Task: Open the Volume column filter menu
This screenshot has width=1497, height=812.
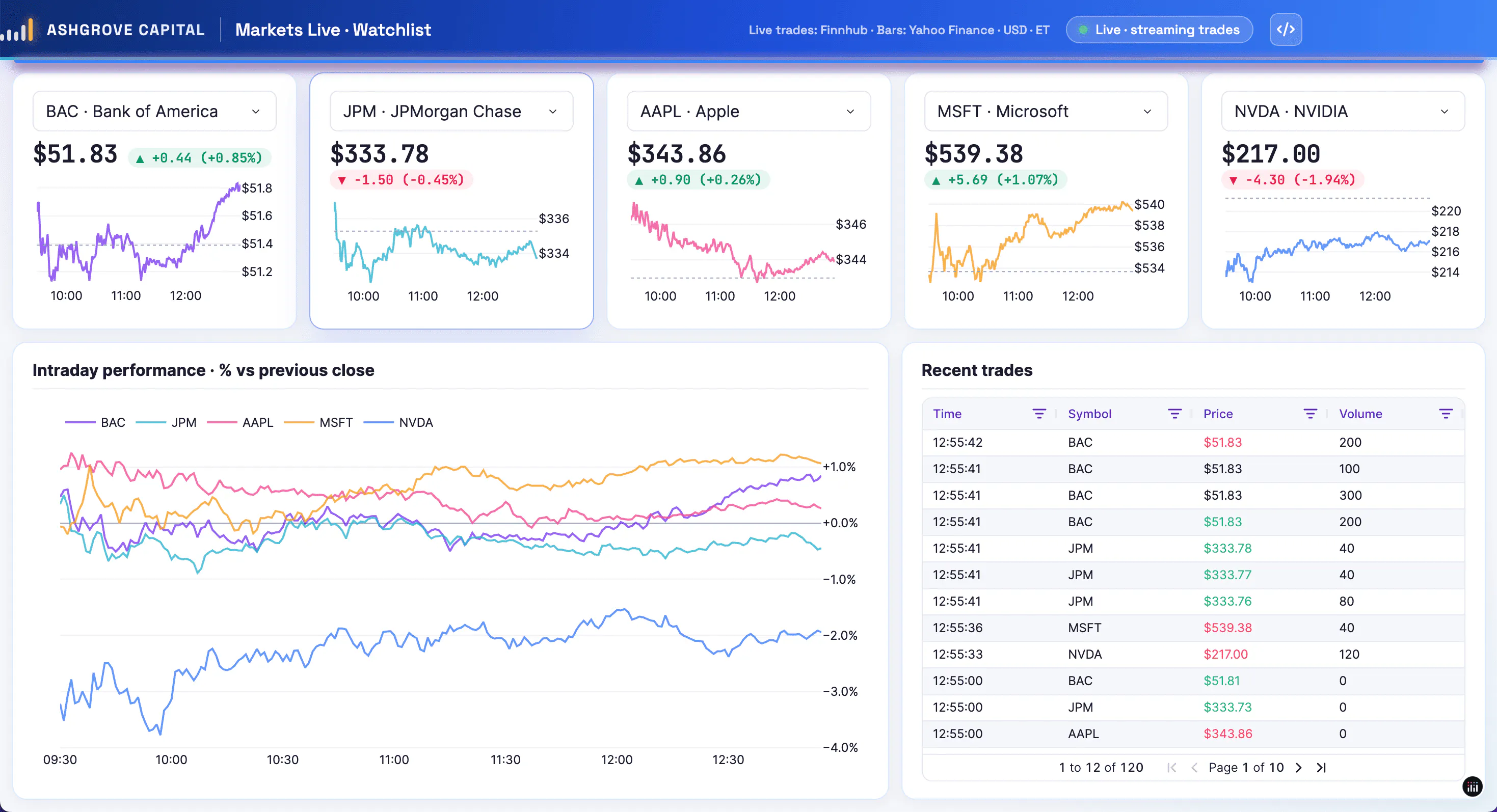Action: [x=1445, y=414]
